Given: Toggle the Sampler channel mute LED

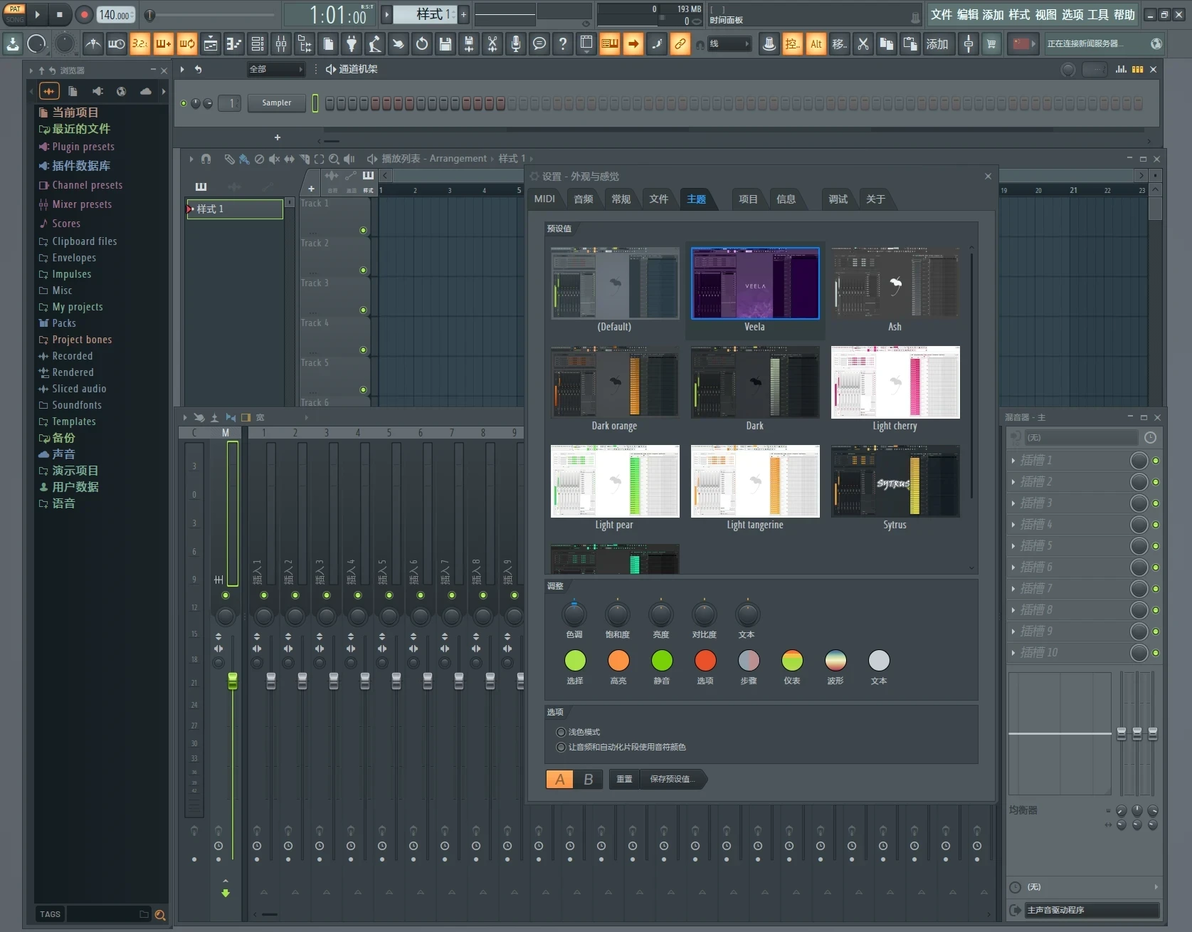Looking at the screenshot, I should coord(183,103).
